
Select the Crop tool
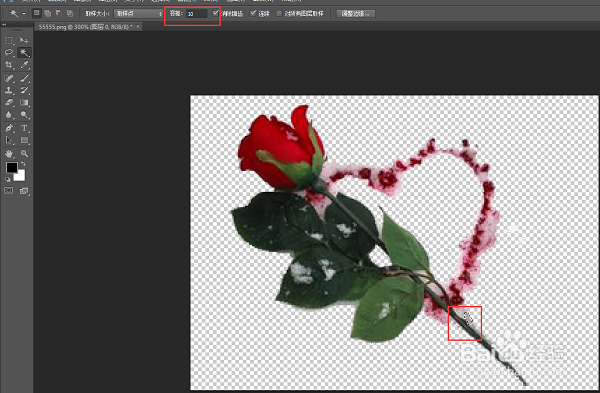[x=9, y=65]
